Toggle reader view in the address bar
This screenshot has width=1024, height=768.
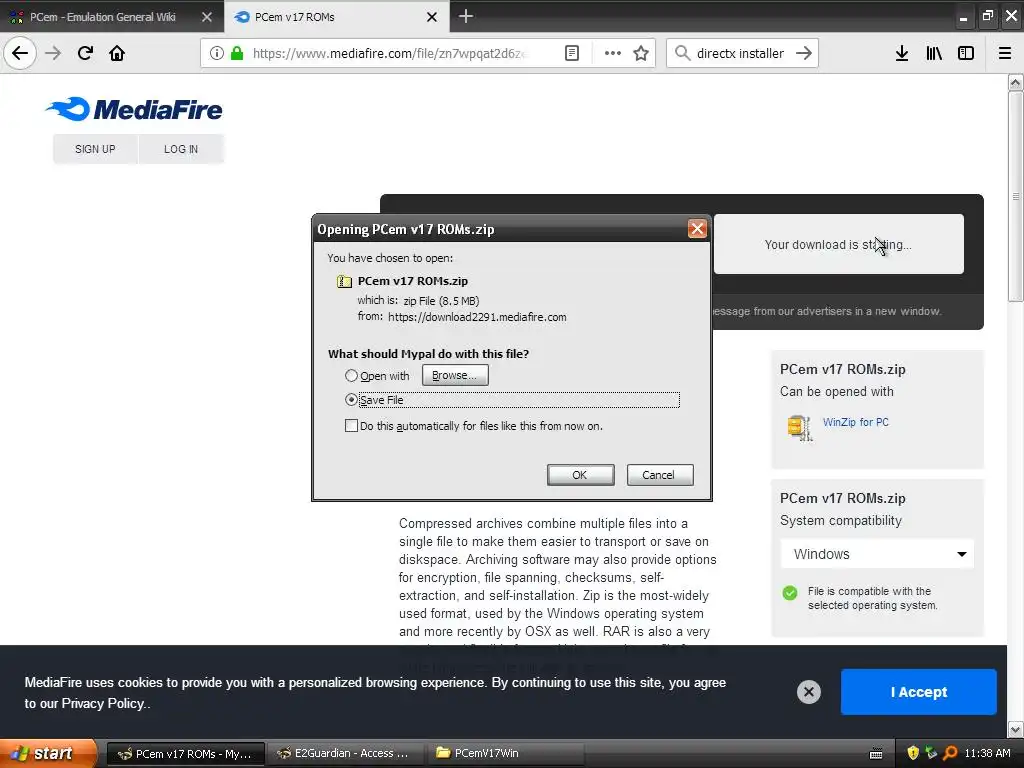pos(572,53)
